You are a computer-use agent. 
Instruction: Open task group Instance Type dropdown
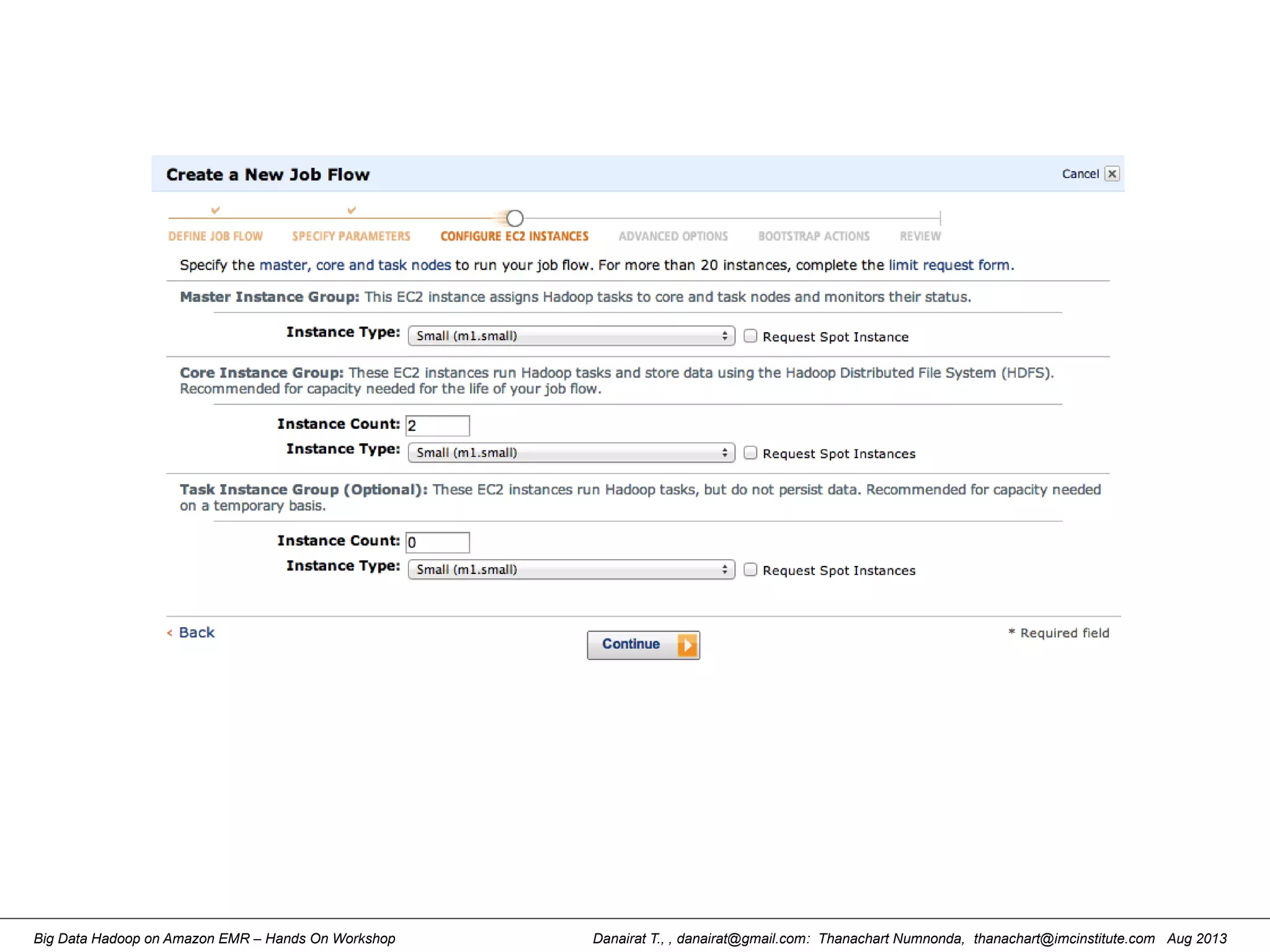[x=571, y=570]
